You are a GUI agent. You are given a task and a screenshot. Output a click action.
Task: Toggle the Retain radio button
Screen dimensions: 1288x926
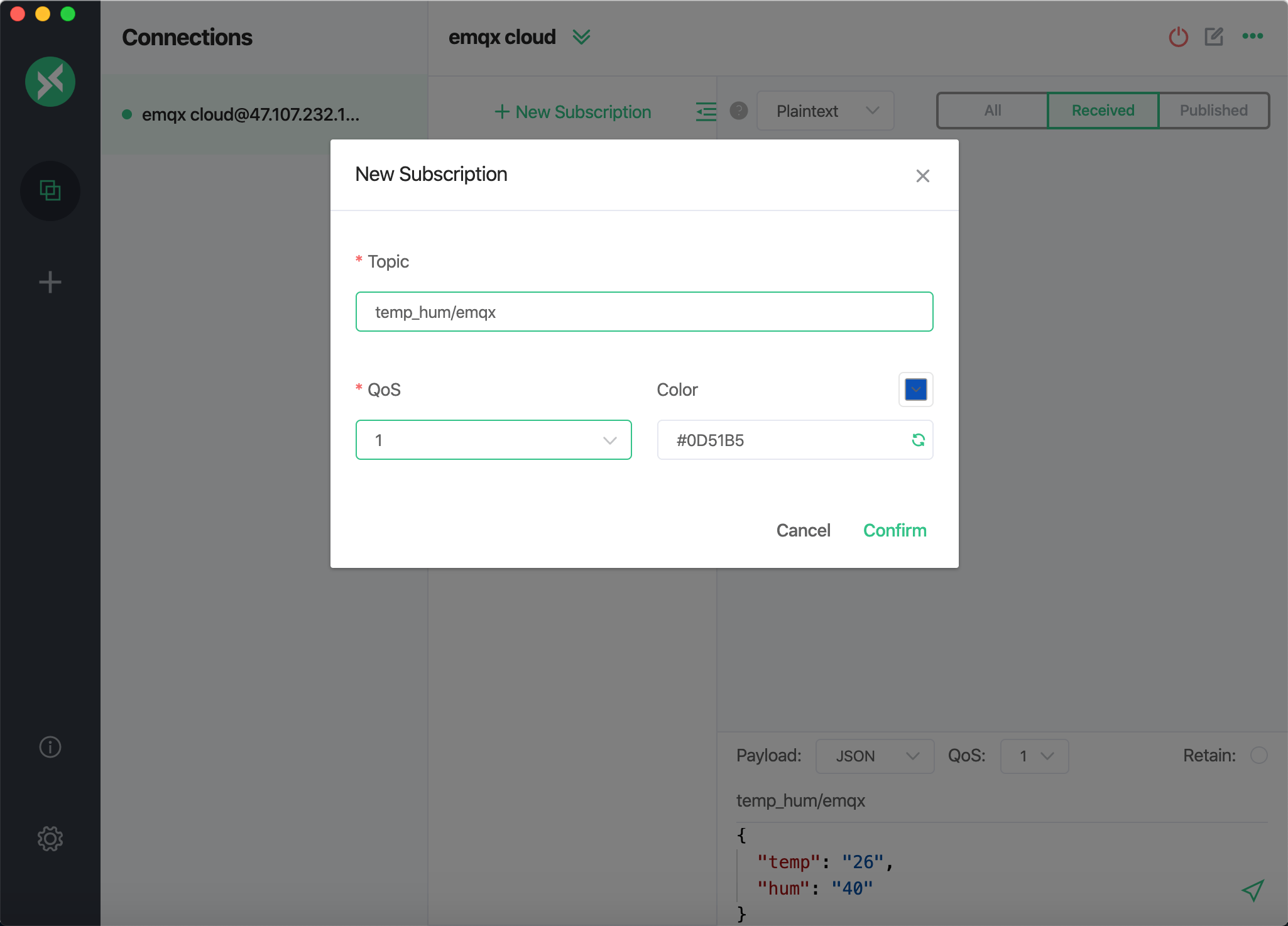pyautogui.click(x=1258, y=755)
